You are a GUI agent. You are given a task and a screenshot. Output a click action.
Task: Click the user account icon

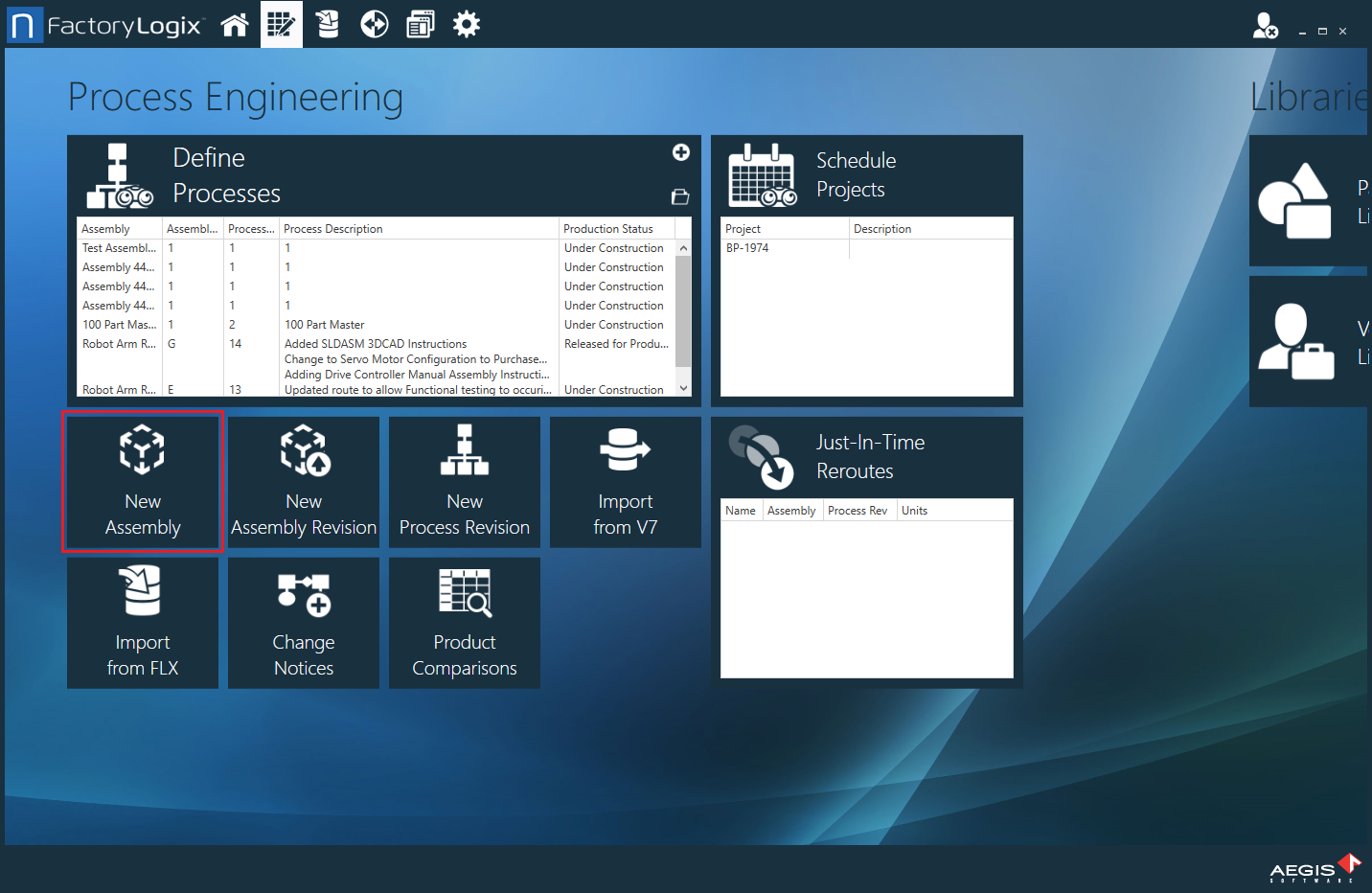[1265, 26]
